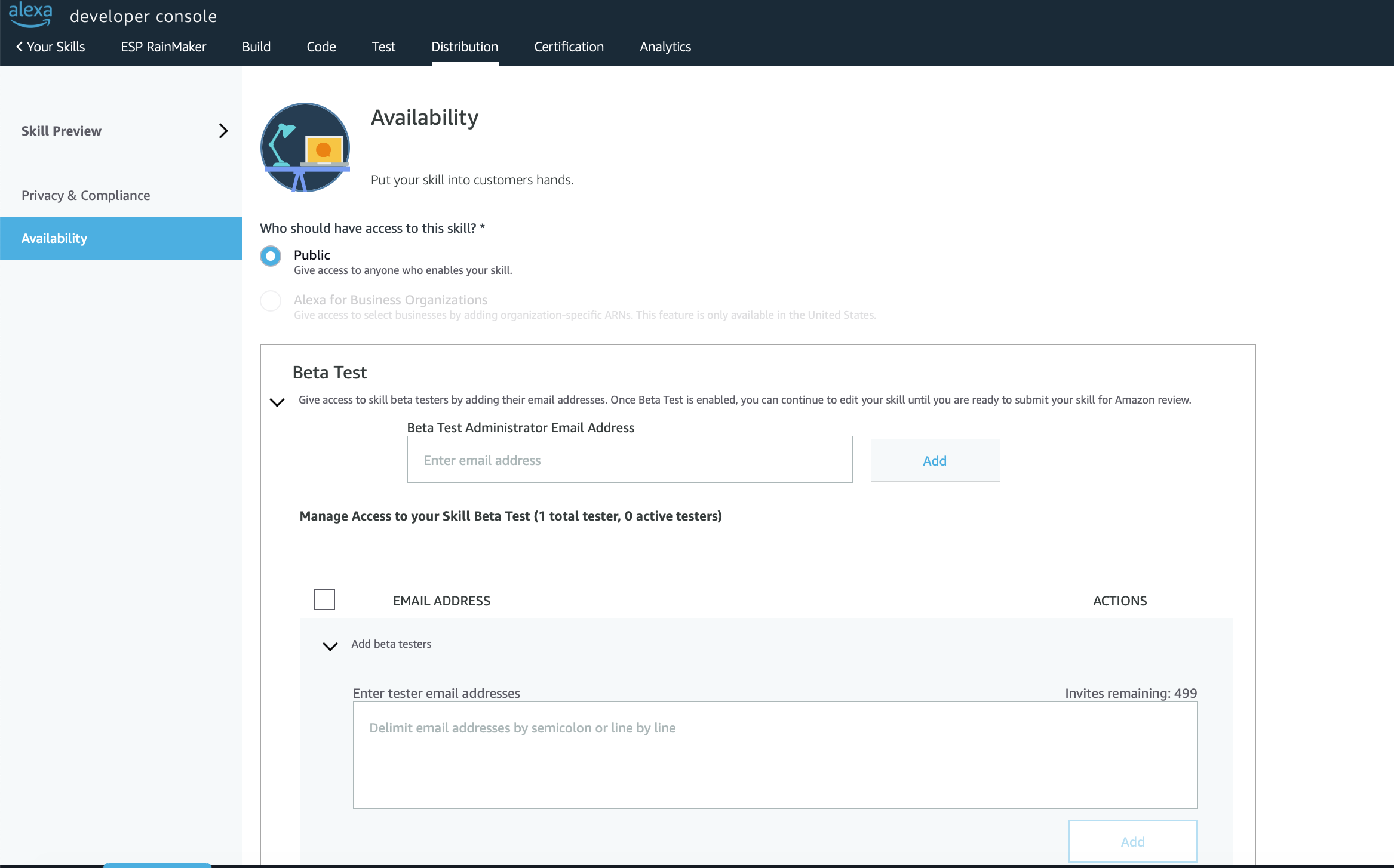The image size is (1394, 868).
Task: Click Add button for beta testers
Action: (x=1132, y=841)
